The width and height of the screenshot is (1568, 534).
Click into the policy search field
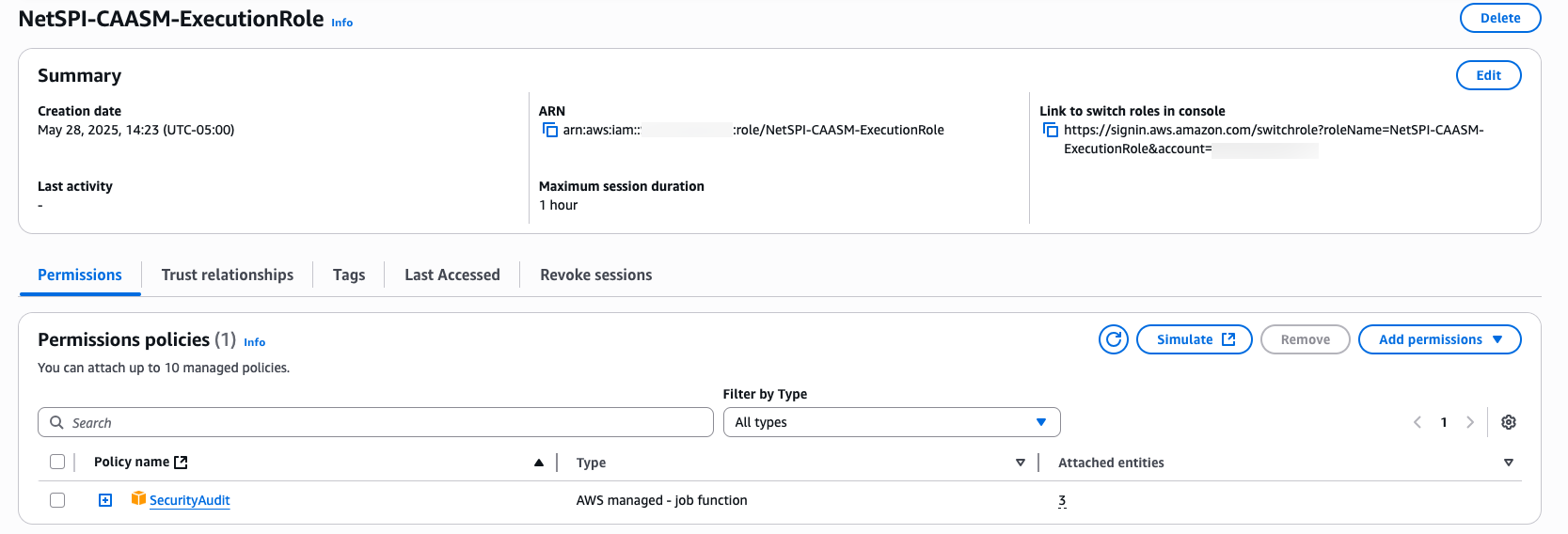pyautogui.click(x=375, y=422)
